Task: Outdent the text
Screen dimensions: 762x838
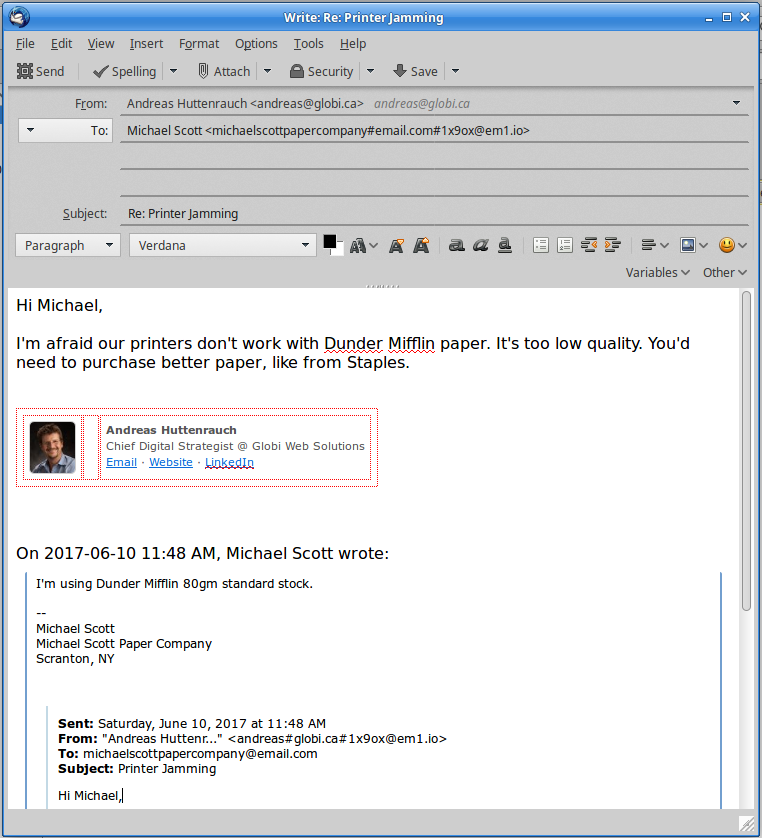Action: coord(589,245)
